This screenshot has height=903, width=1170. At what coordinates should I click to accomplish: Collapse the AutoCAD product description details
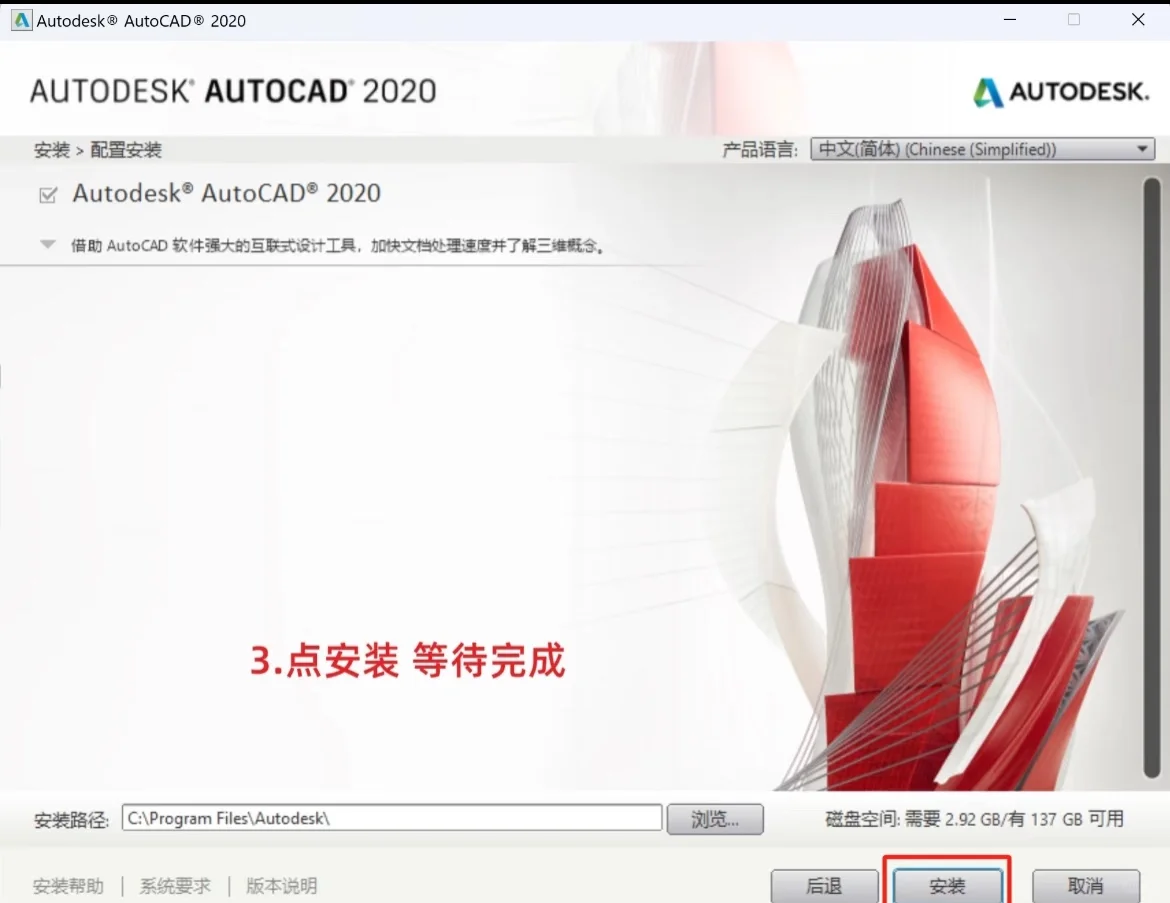click(x=46, y=242)
